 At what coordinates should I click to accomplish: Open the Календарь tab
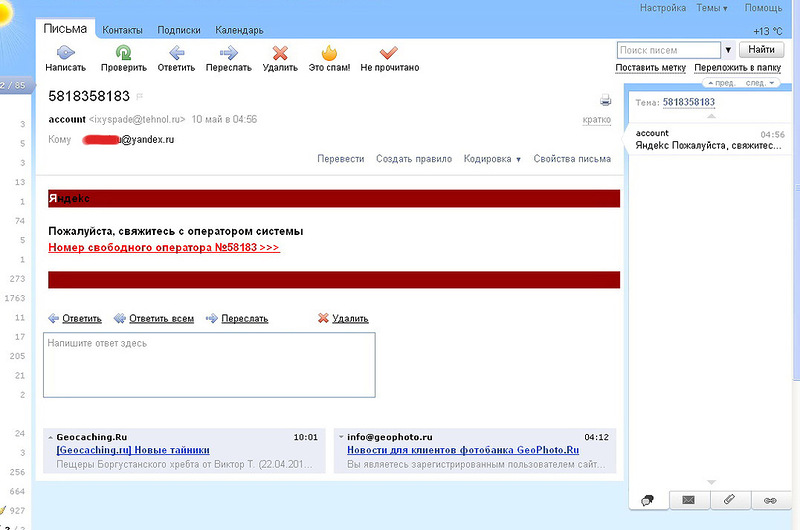point(239,30)
